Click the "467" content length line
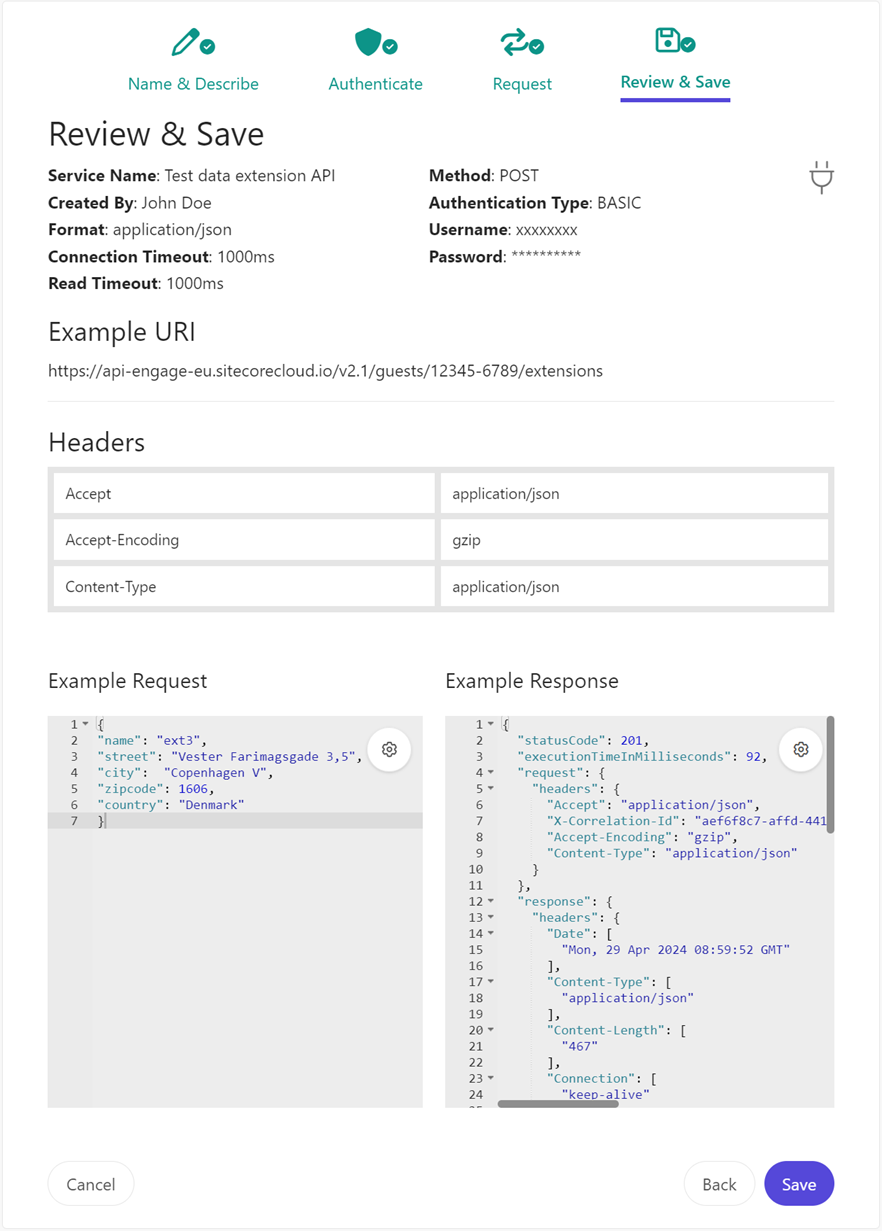The width and height of the screenshot is (882, 1231). pyautogui.click(x=580, y=1046)
